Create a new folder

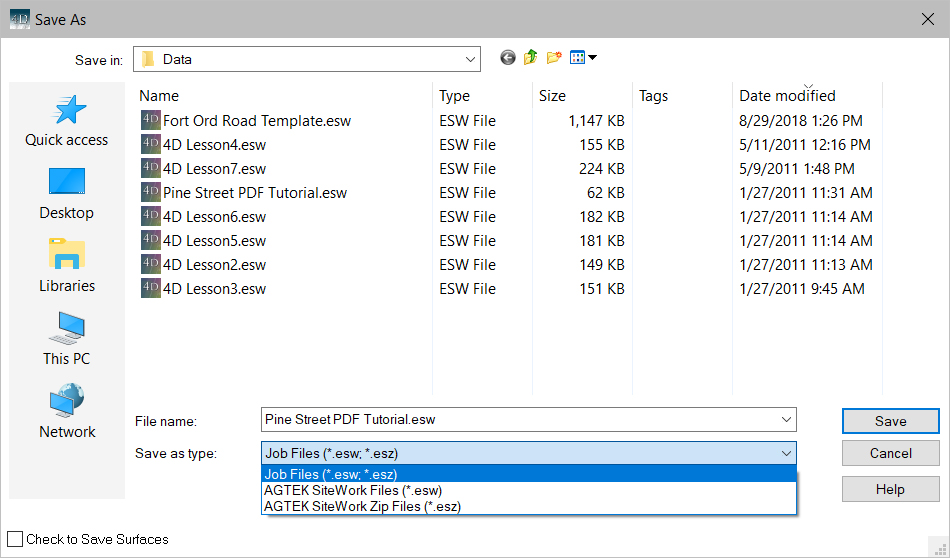coord(554,58)
